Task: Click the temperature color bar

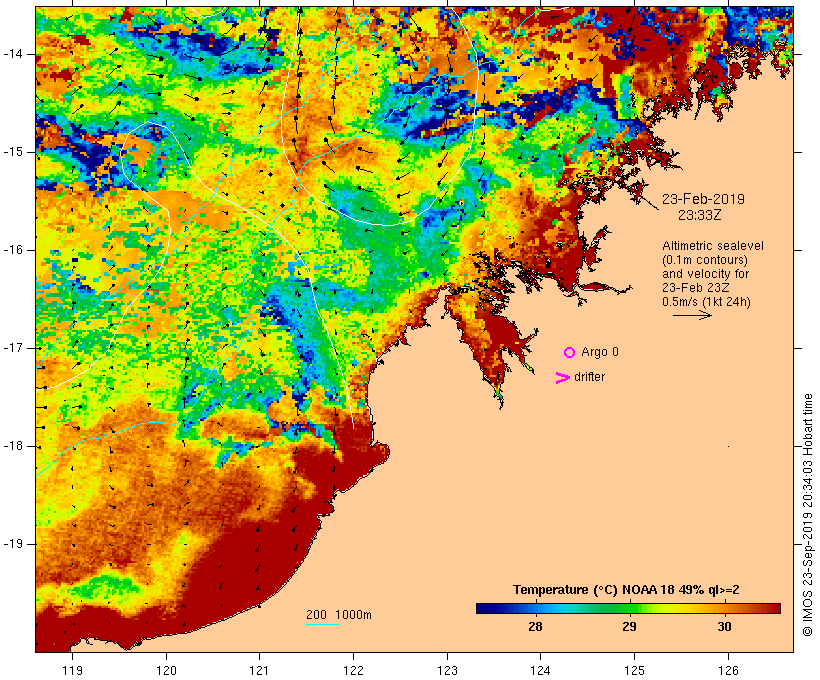Action: [628, 608]
